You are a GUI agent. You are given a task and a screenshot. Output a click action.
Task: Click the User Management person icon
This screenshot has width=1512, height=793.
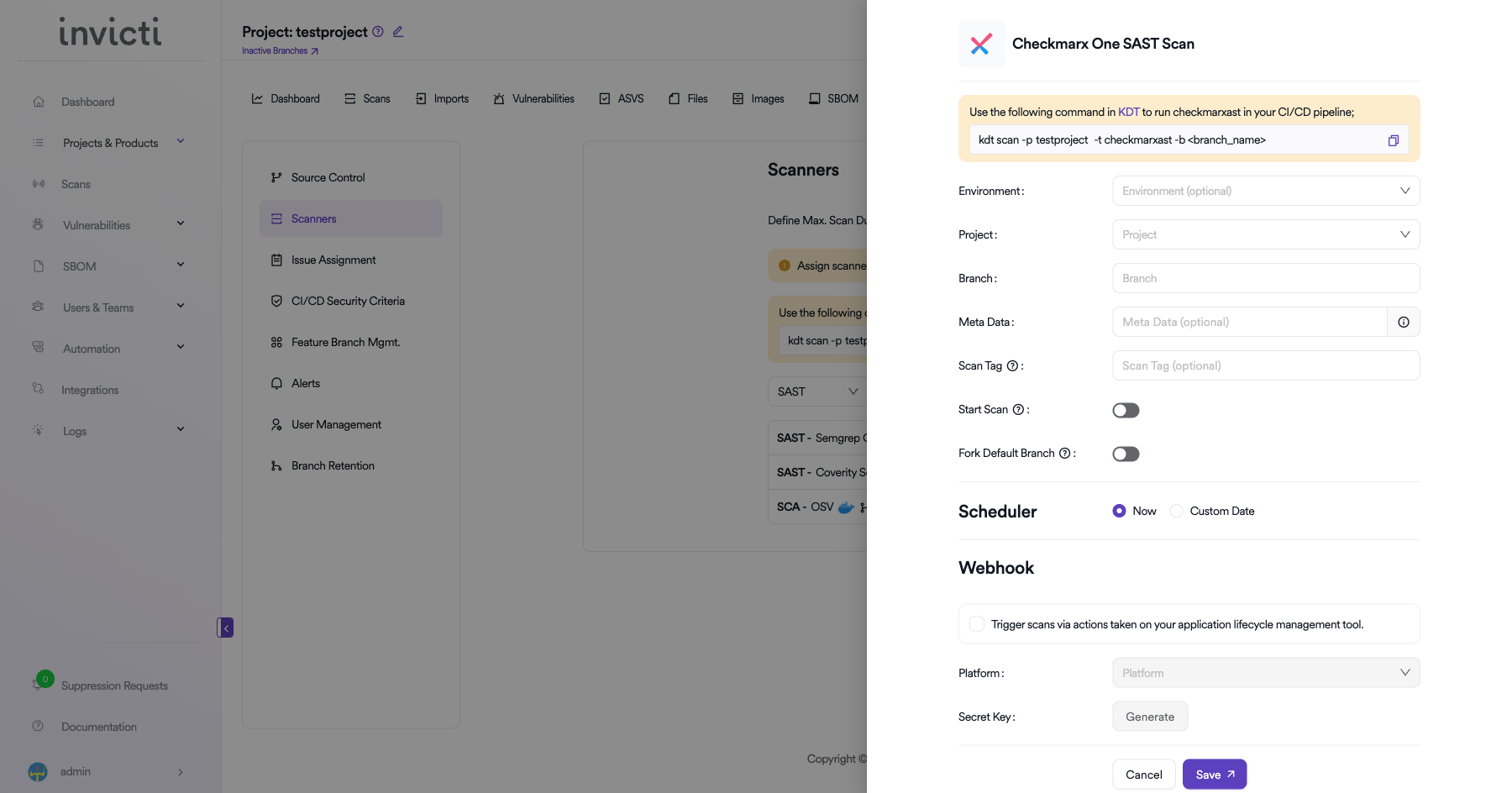pos(276,424)
